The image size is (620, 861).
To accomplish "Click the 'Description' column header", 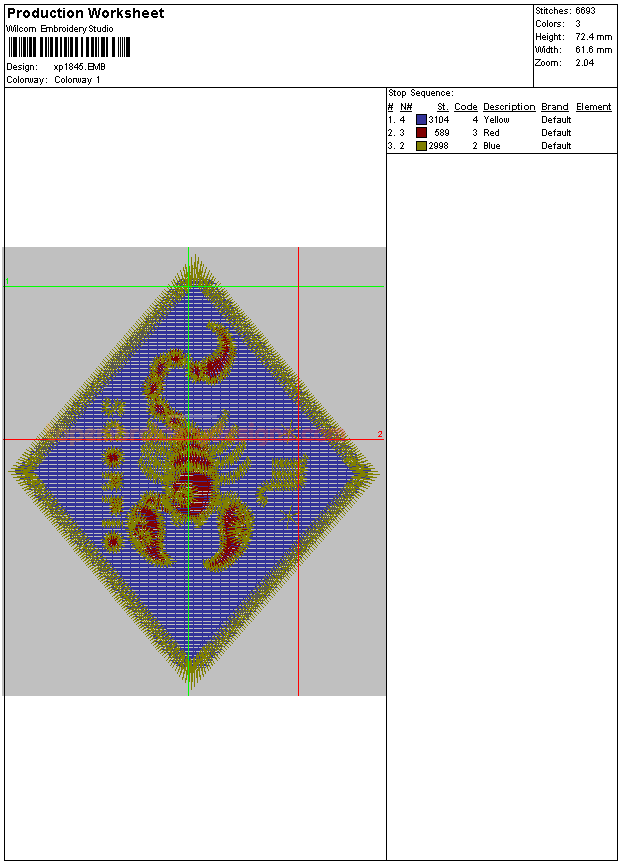I will (509, 107).
